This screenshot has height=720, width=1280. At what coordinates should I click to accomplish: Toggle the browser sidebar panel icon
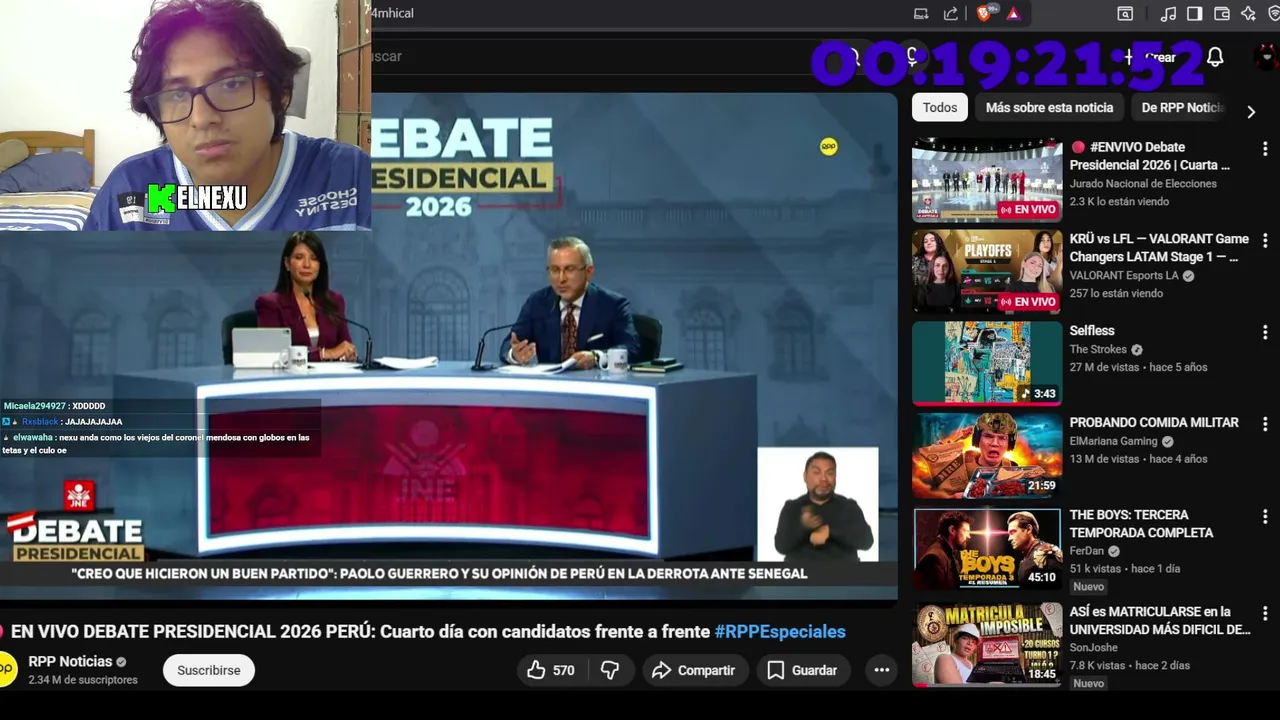click(1194, 13)
